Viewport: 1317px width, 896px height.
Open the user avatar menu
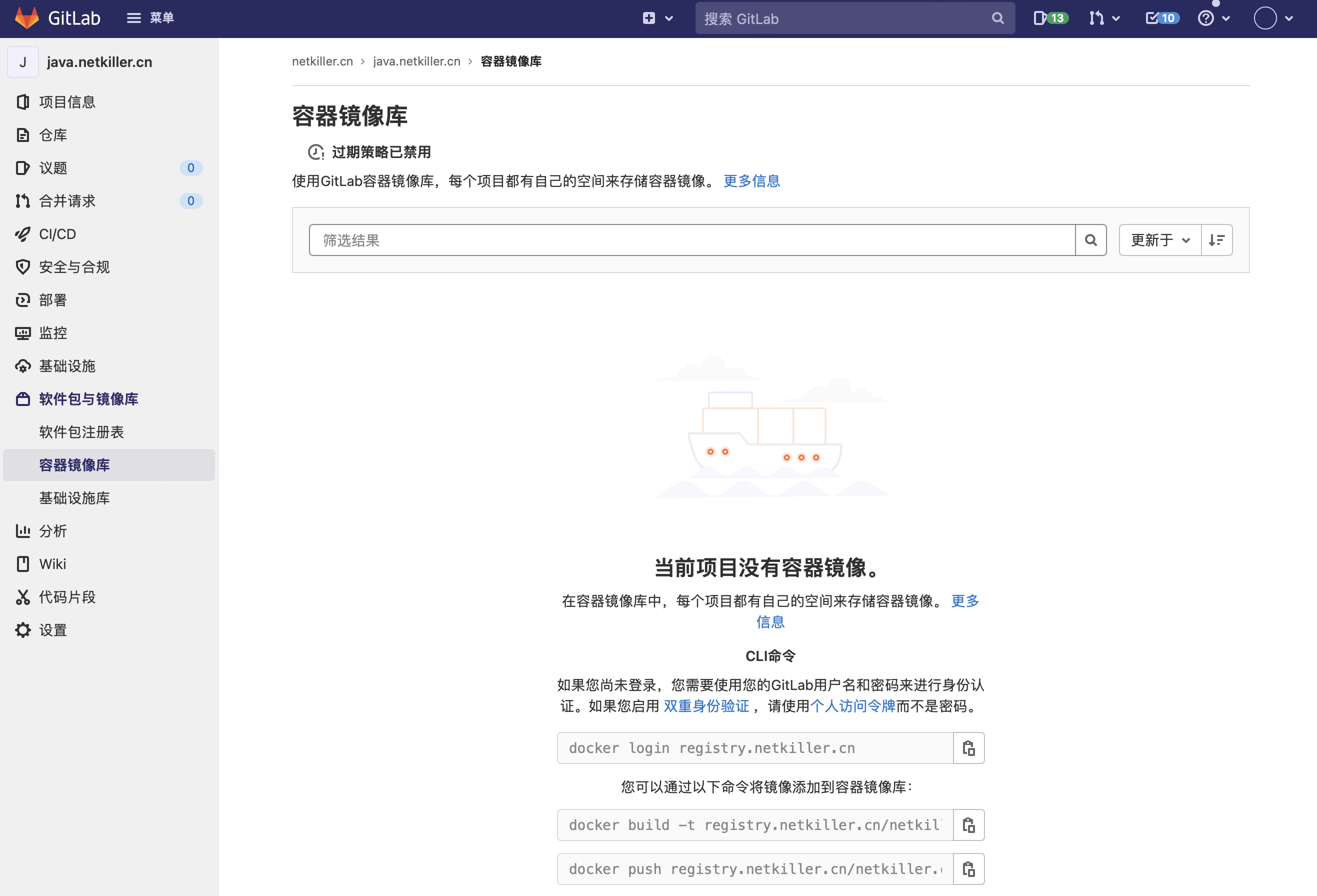click(1272, 18)
